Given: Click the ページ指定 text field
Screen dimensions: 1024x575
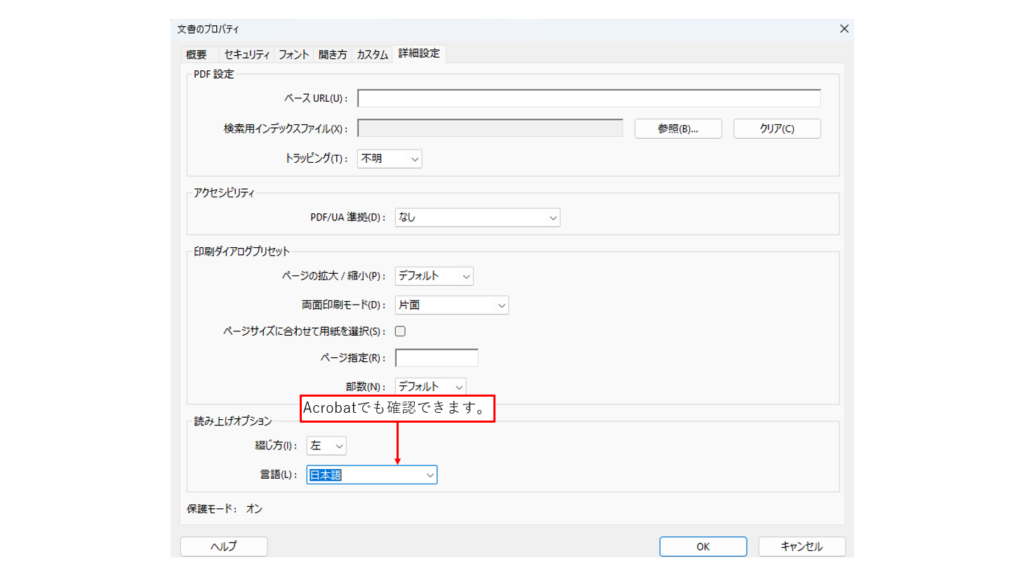Looking at the screenshot, I should 436,358.
